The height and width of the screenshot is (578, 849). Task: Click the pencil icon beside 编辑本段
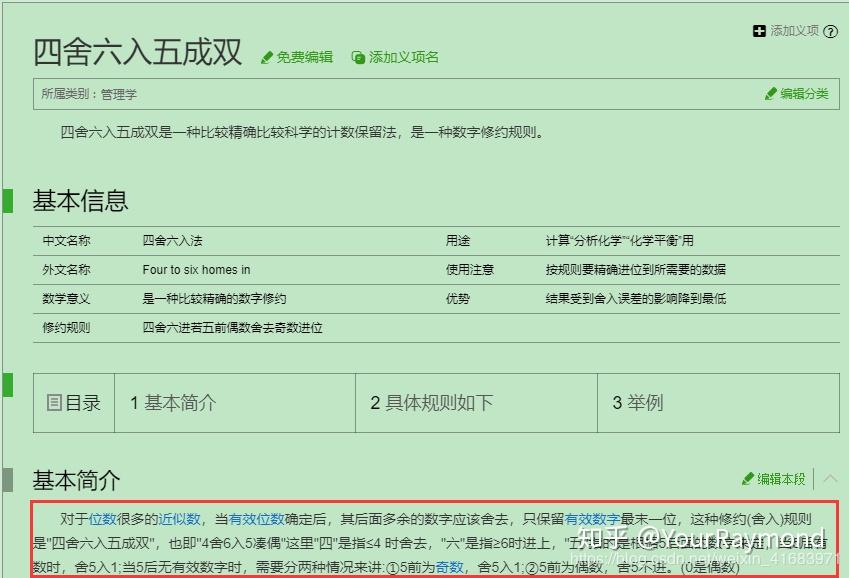(748, 479)
